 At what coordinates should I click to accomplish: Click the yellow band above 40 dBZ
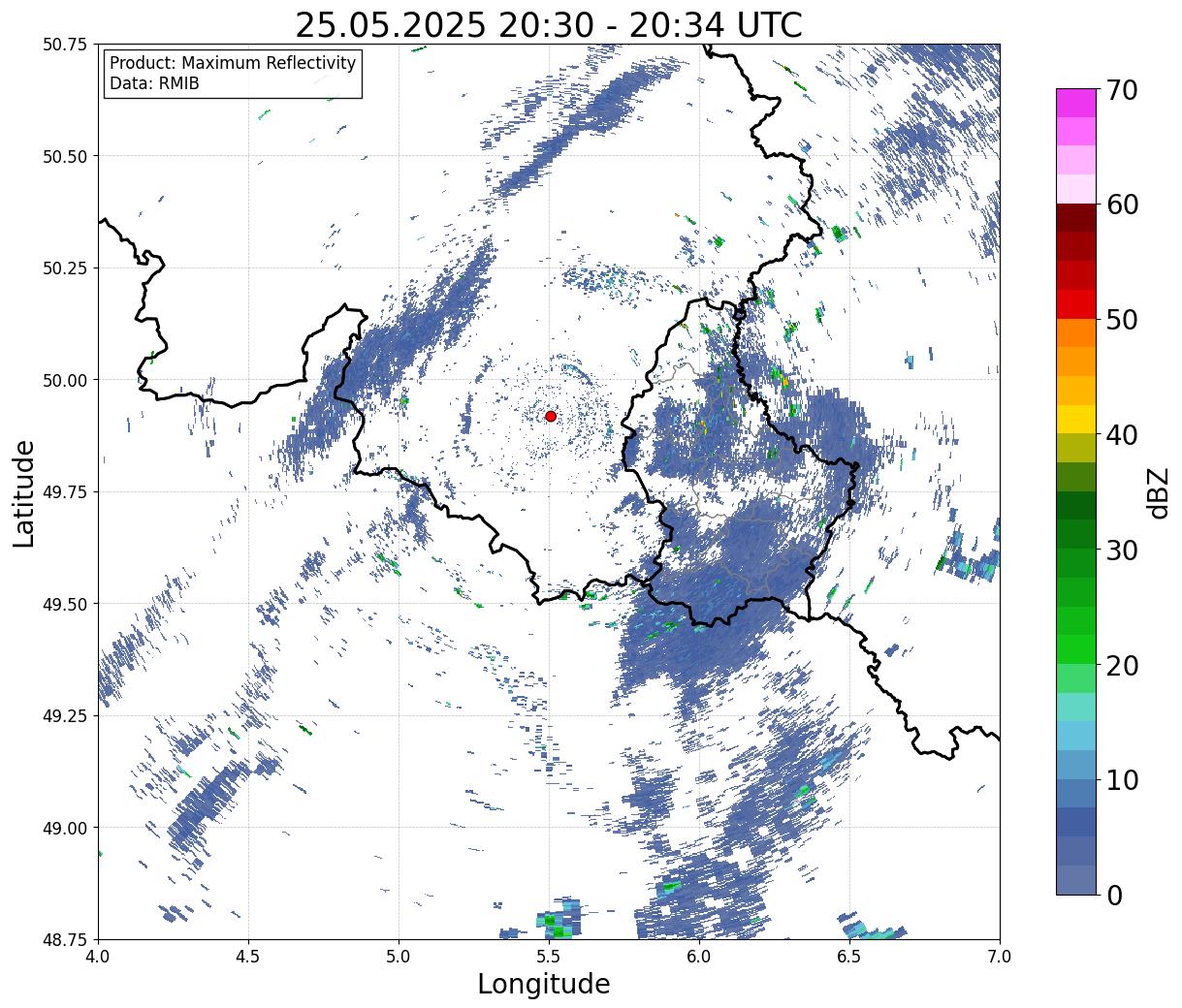(1076, 419)
